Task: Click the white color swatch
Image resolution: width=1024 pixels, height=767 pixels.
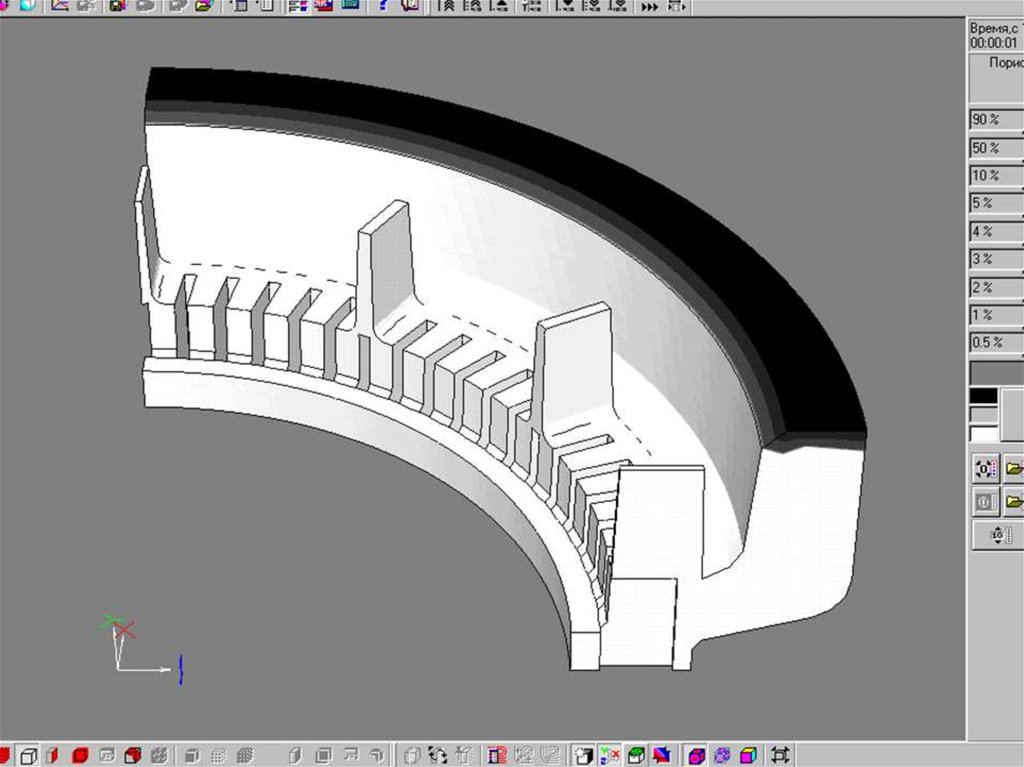Action: pos(984,434)
